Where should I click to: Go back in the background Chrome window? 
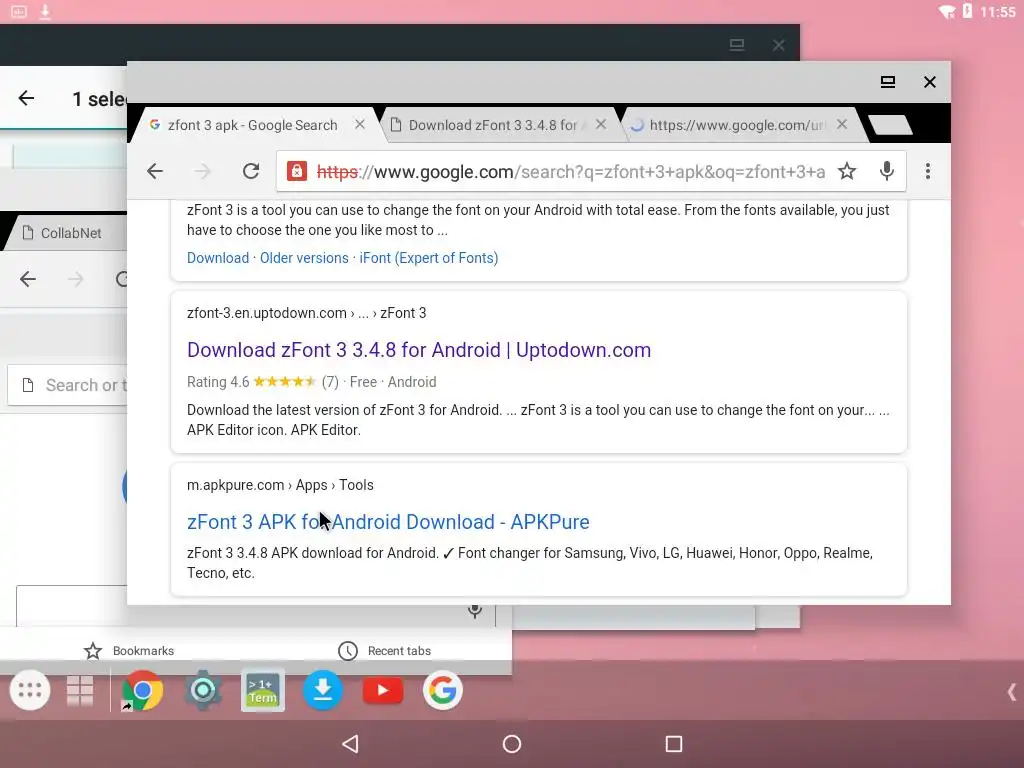[x=27, y=280]
